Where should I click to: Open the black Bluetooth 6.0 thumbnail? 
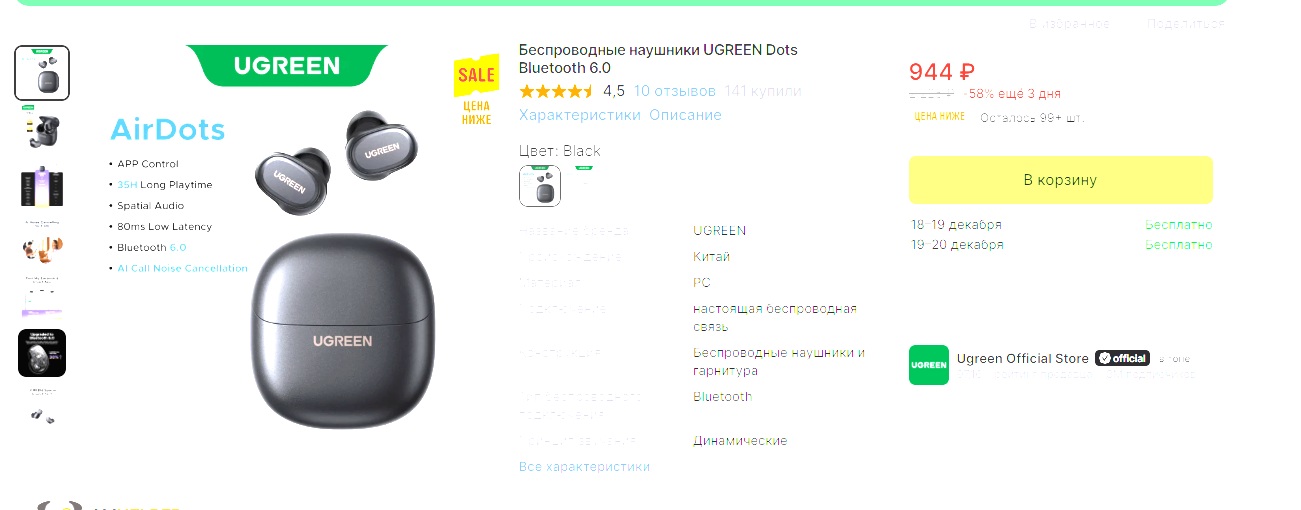(x=42, y=352)
